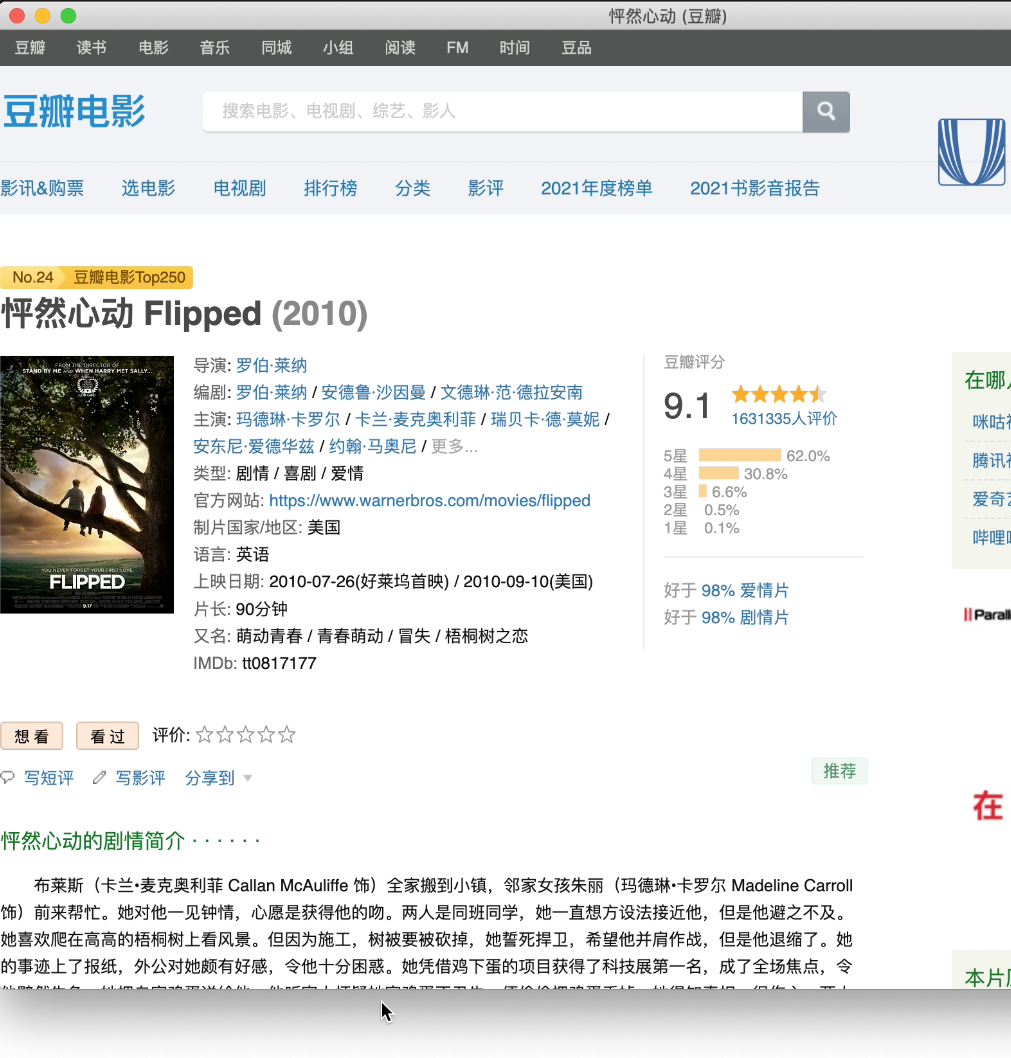
Task: Go to 选电影 tab
Action: [148, 188]
